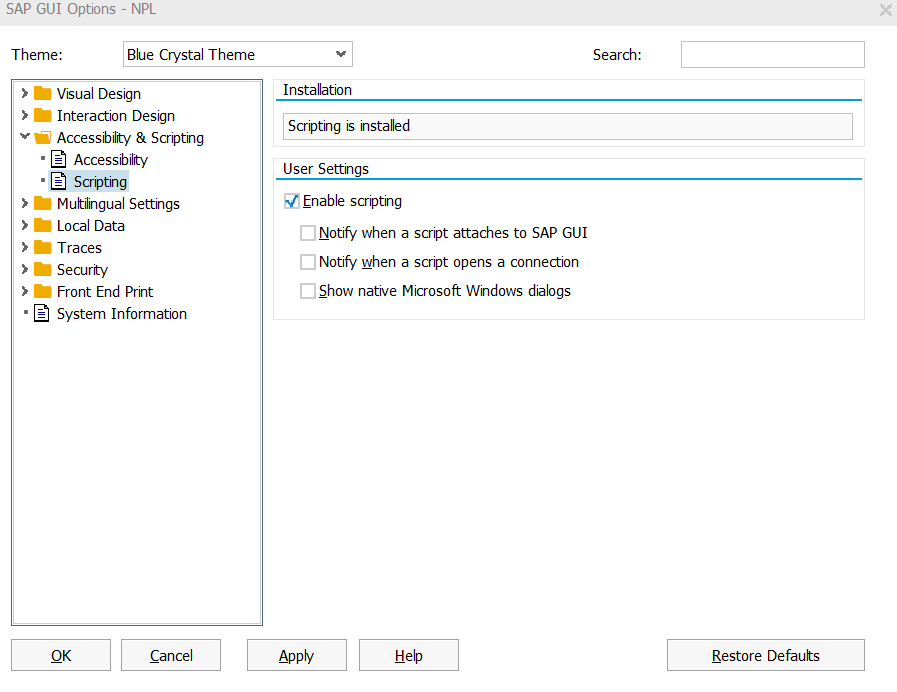This screenshot has height=692, width=897.
Task: Click the Scripting page document icon
Action: (59, 181)
